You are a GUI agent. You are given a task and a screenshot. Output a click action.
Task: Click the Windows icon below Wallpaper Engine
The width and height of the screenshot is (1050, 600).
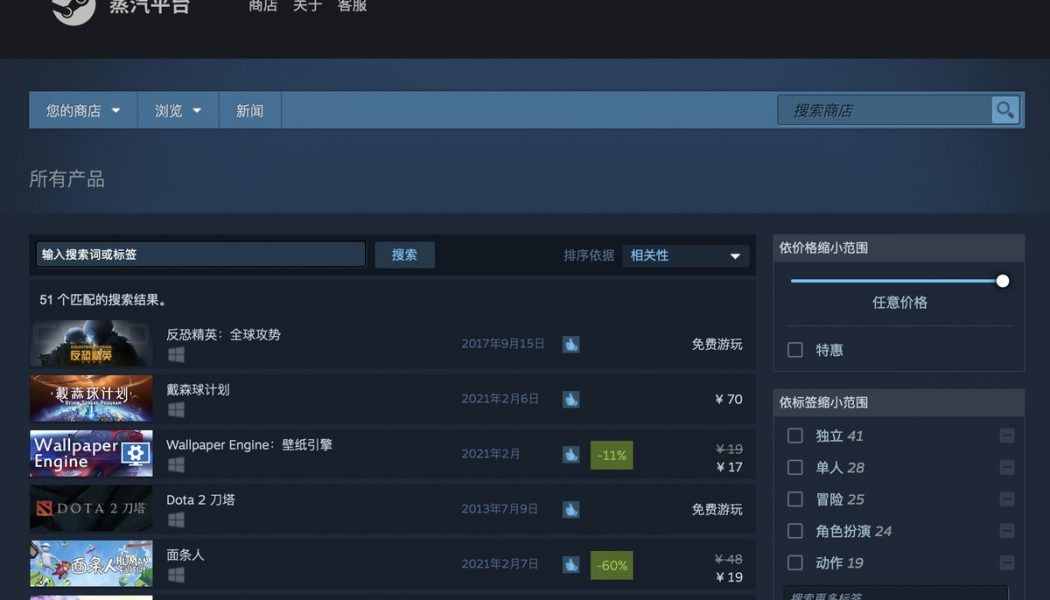[176, 464]
